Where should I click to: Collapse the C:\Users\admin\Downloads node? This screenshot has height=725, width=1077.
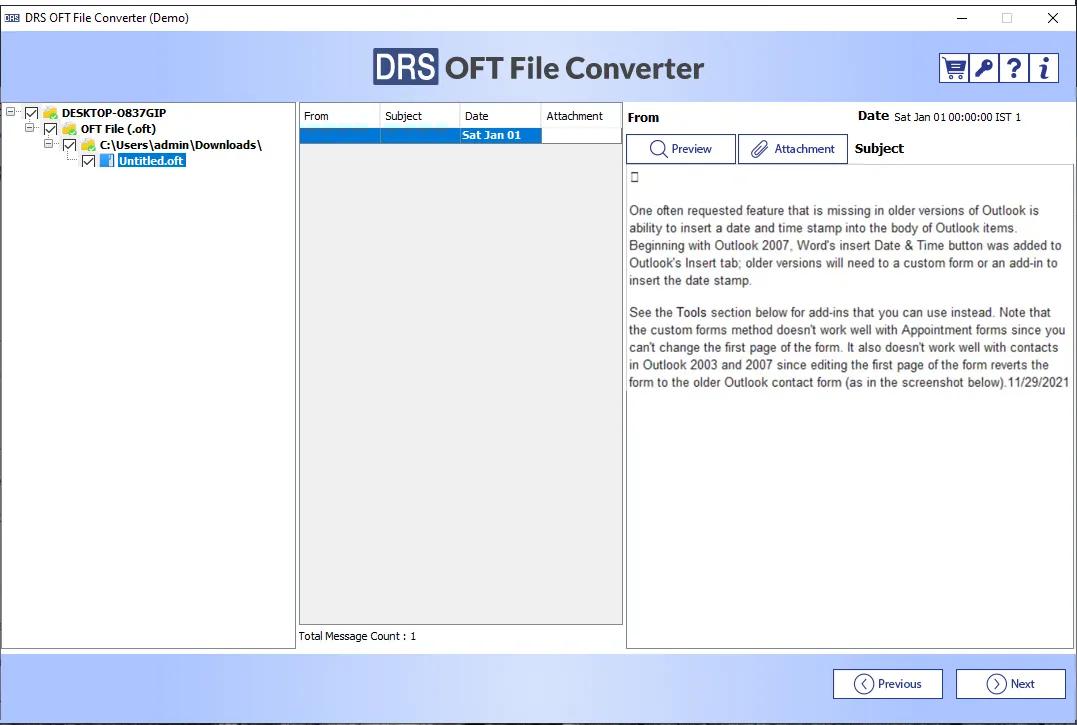tap(48, 143)
